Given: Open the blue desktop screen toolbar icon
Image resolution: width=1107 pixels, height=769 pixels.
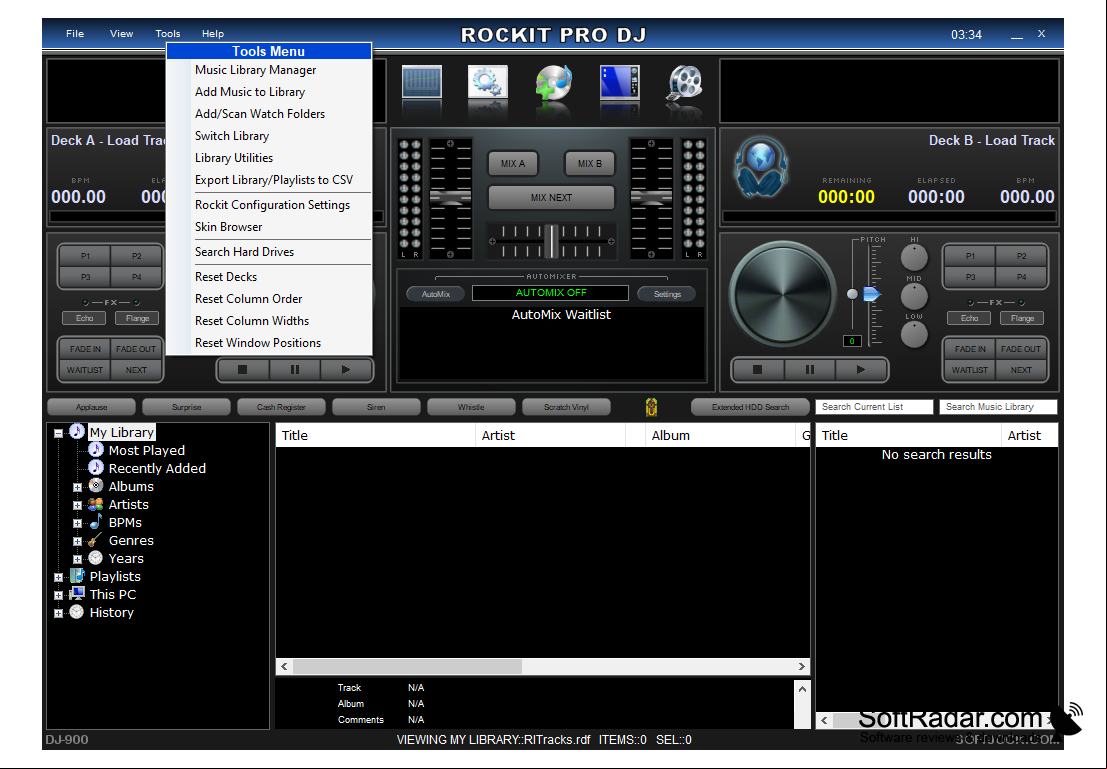Looking at the screenshot, I should click(619, 82).
